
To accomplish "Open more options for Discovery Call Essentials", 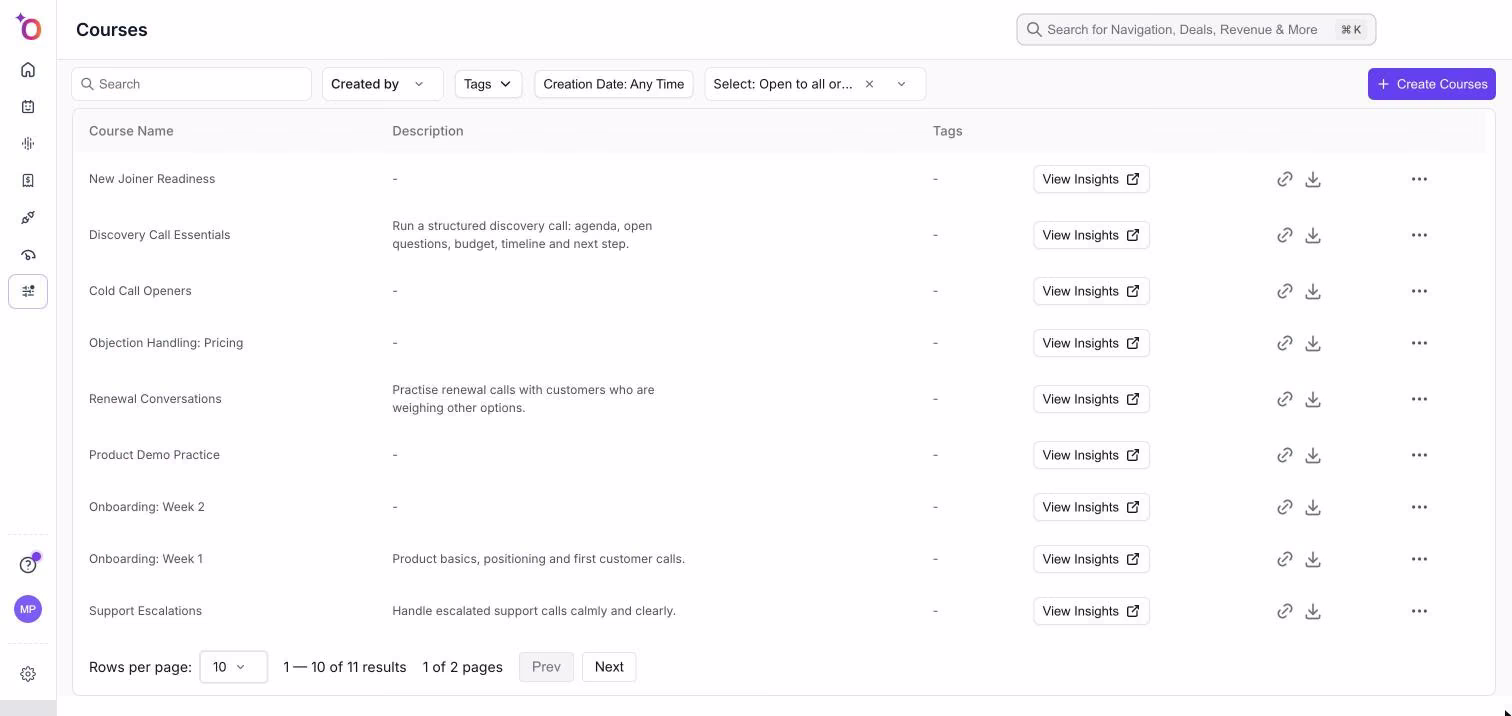I will point(1419,235).
